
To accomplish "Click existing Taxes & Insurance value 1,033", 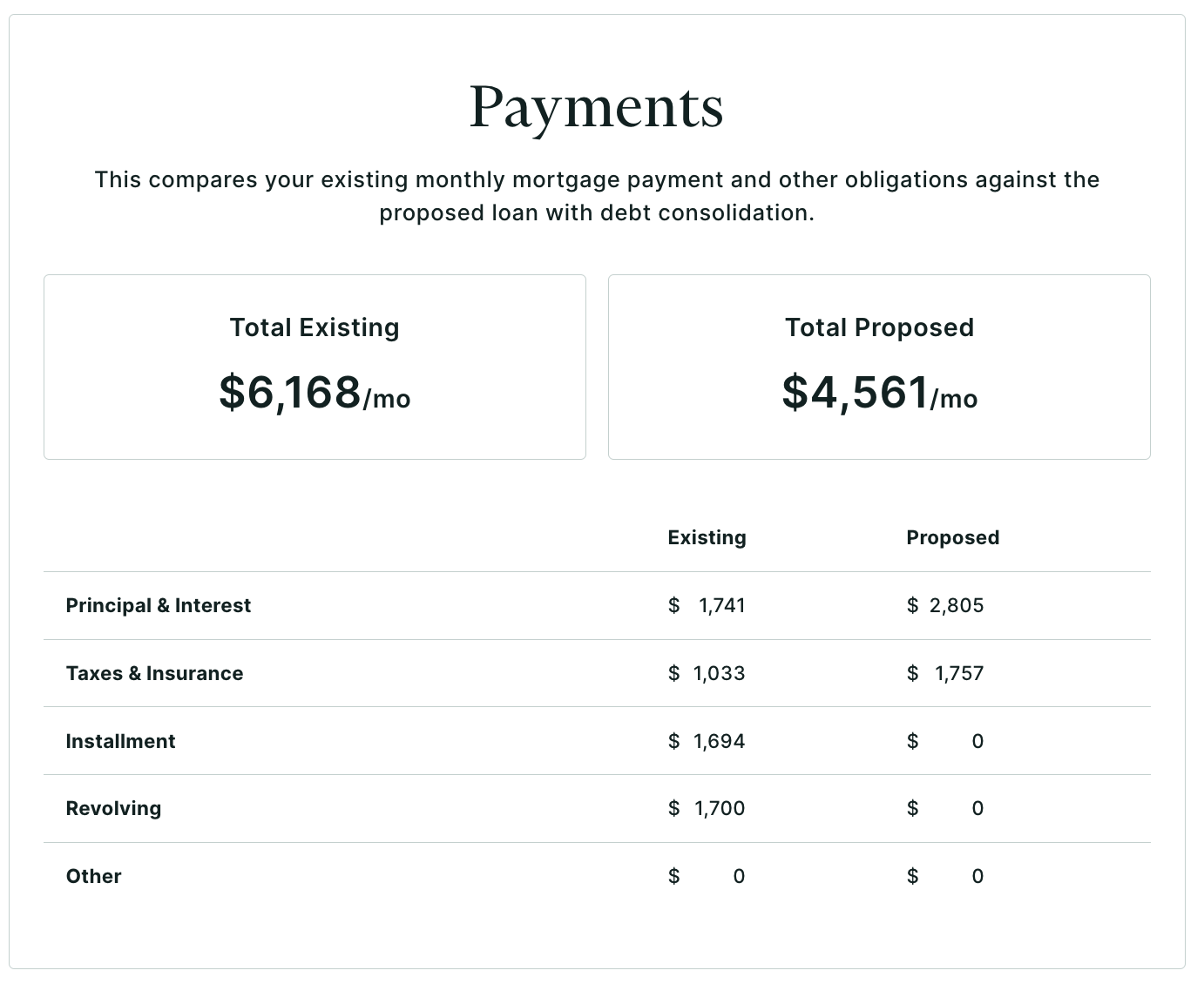I will (x=719, y=673).
